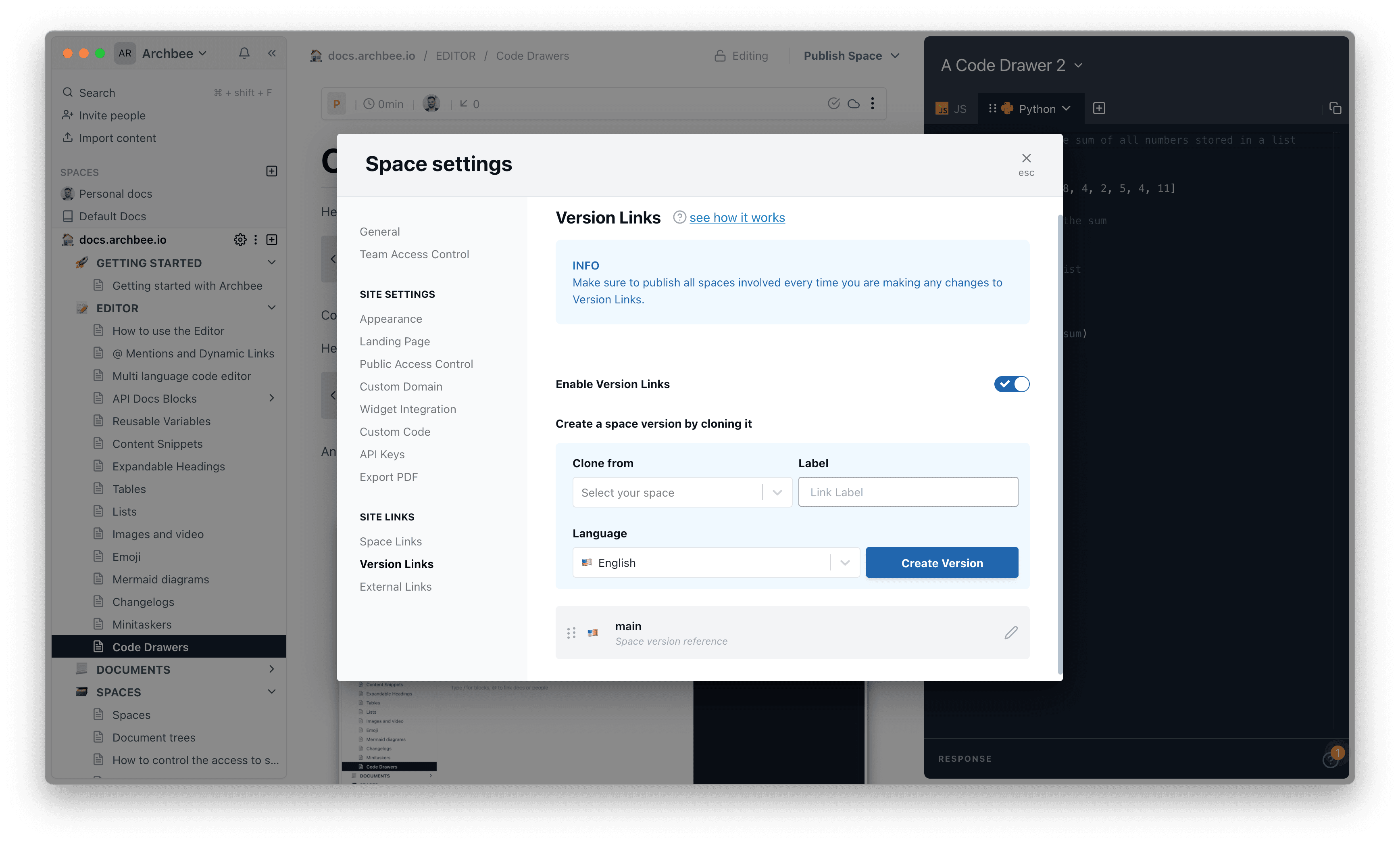Open the Language English dropdown
The width and height of the screenshot is (1400, 844).
(x=715, y=563)
